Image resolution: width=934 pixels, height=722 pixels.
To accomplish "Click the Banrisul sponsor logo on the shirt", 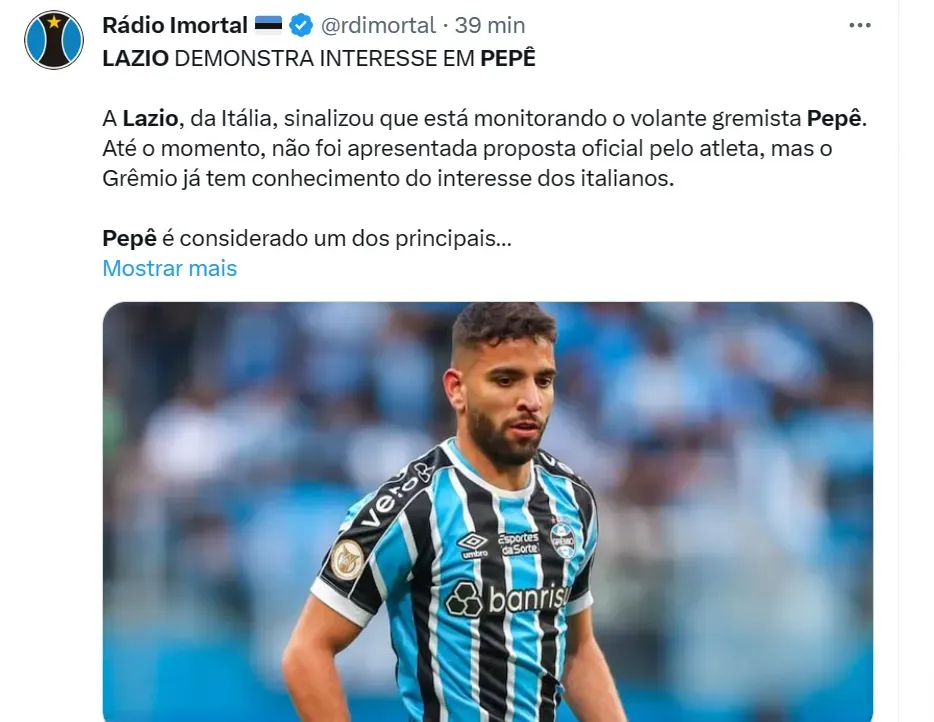I will 506,597.
